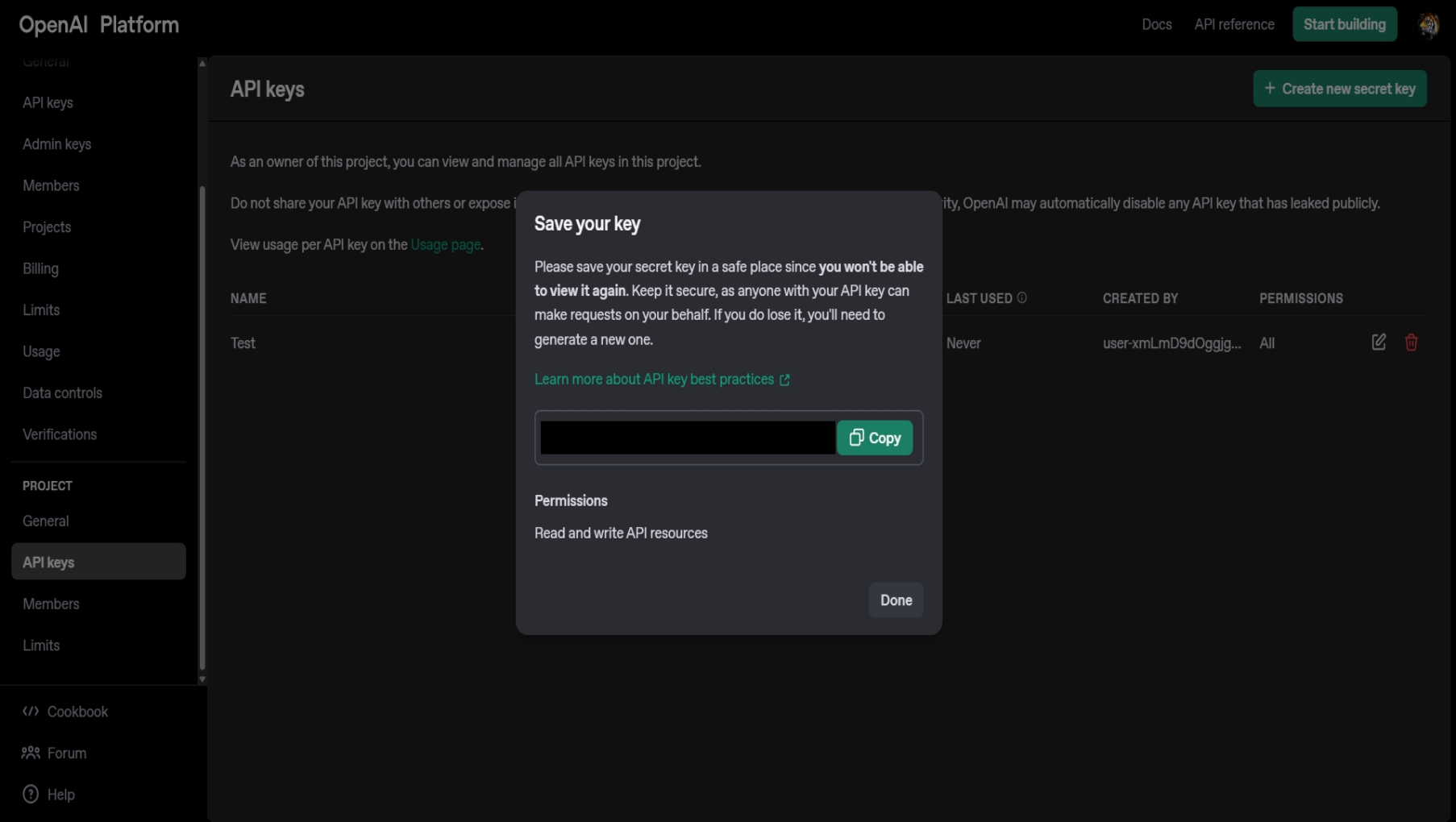Click 'Read and write API resources' text
The image size is (1456, 822).
pos(621,533)
